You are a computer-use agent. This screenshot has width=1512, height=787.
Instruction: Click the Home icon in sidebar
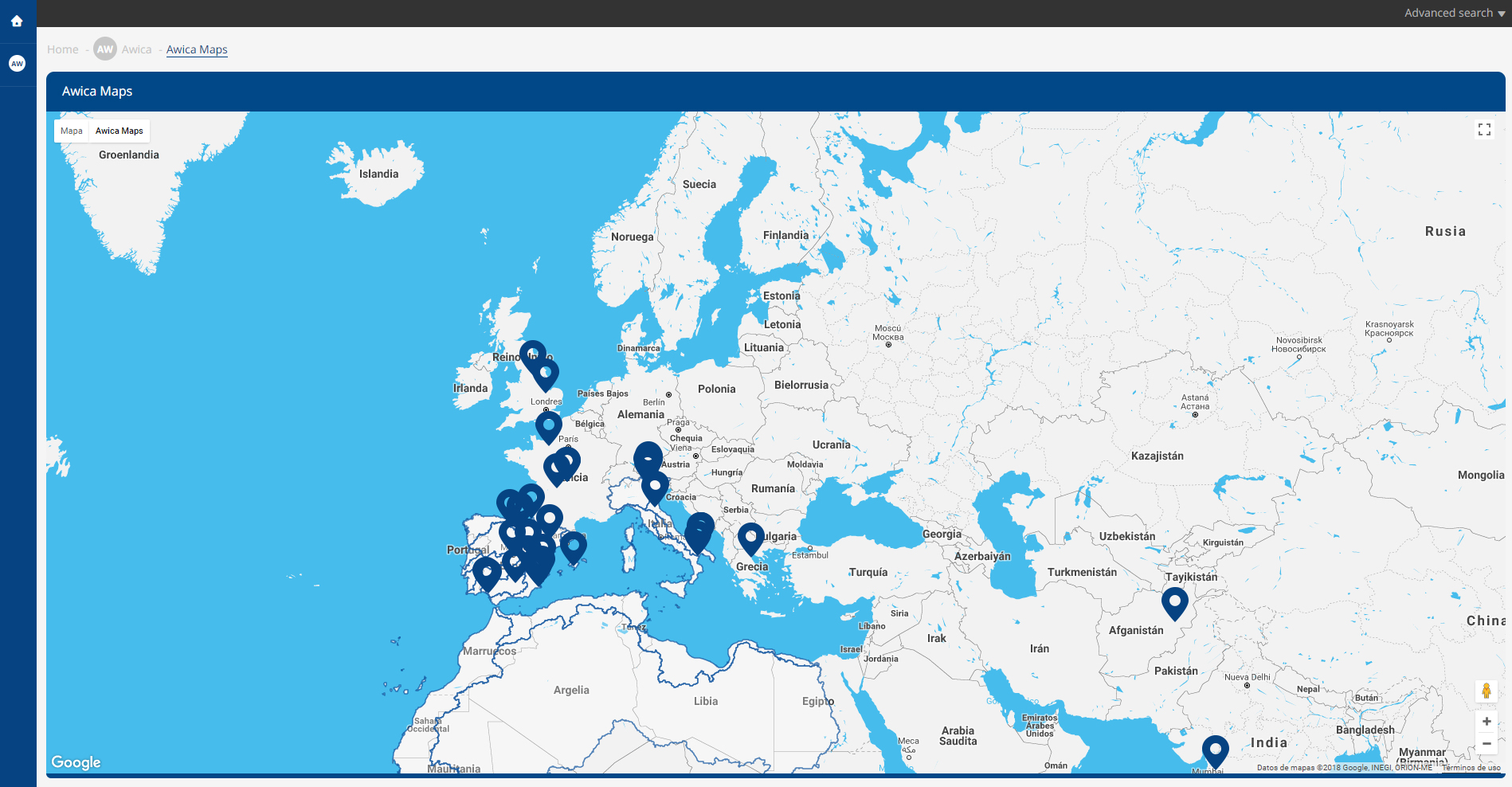pyautogui.click(x=17, y=22)
